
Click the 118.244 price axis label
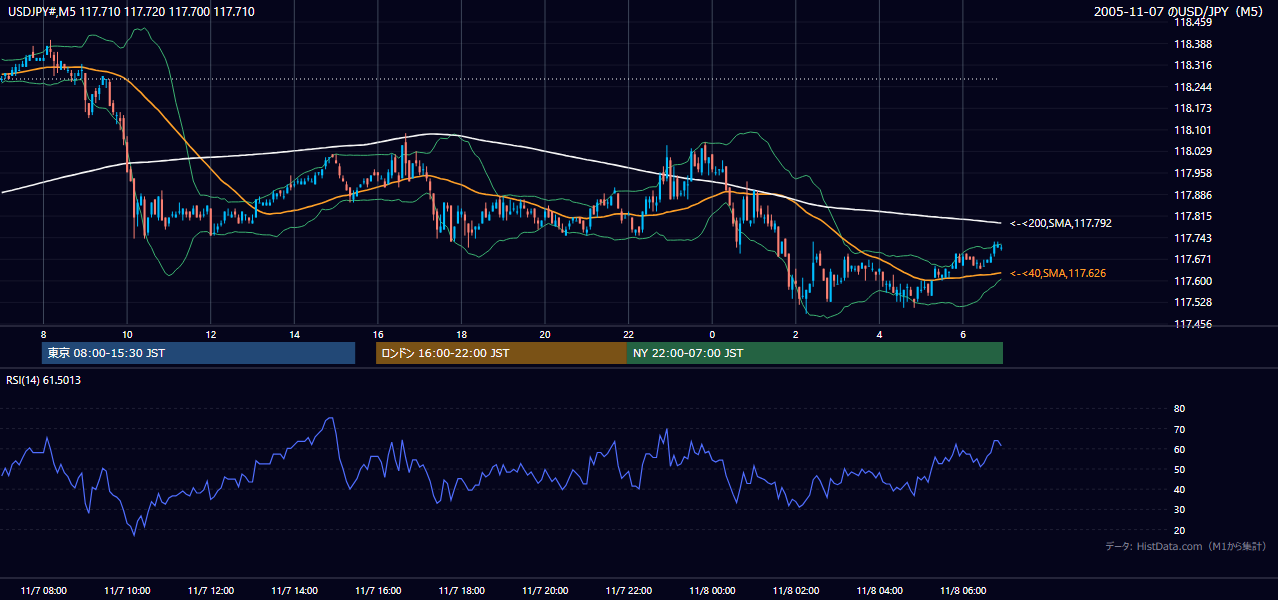point(1192,87)
